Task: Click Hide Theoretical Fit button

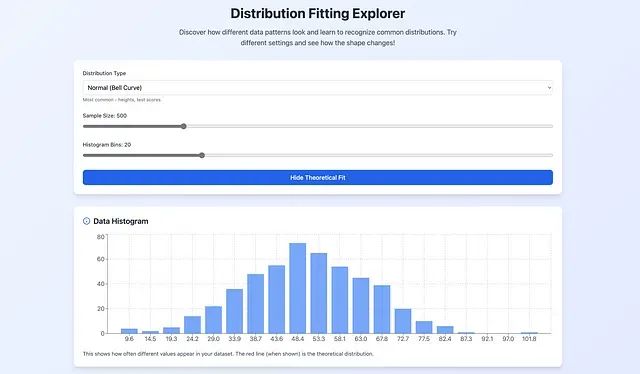Action: [318, 178]
